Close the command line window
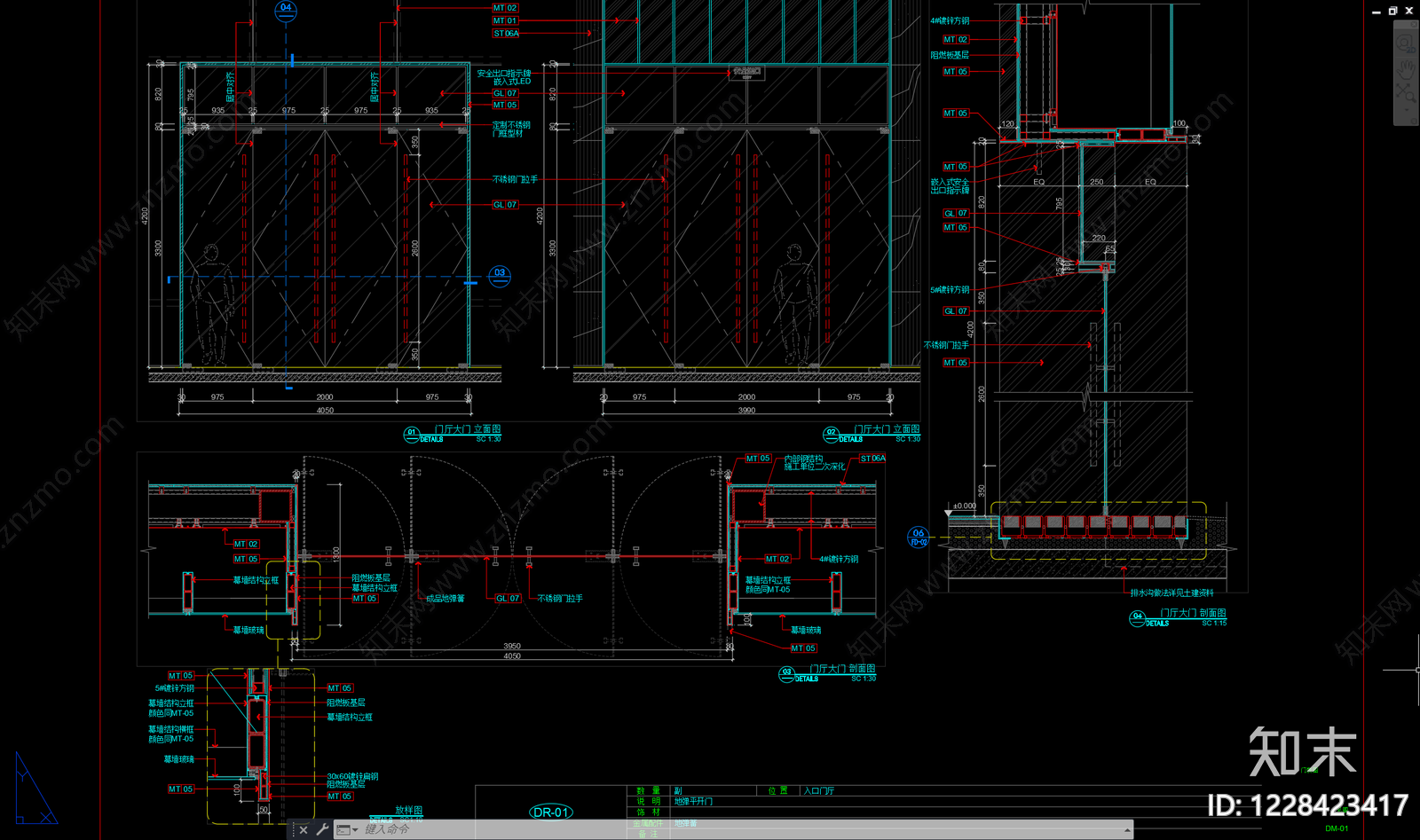The image size is (1420, 840). click(x=304, y=830)
